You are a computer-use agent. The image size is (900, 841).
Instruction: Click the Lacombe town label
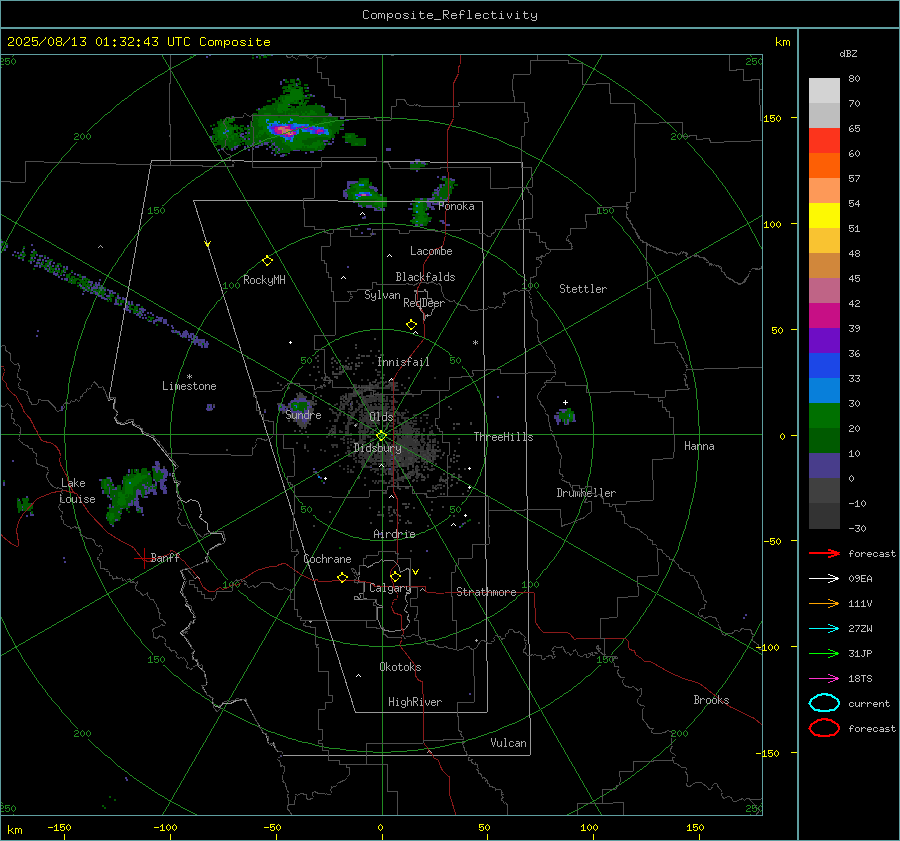(430, 251)
